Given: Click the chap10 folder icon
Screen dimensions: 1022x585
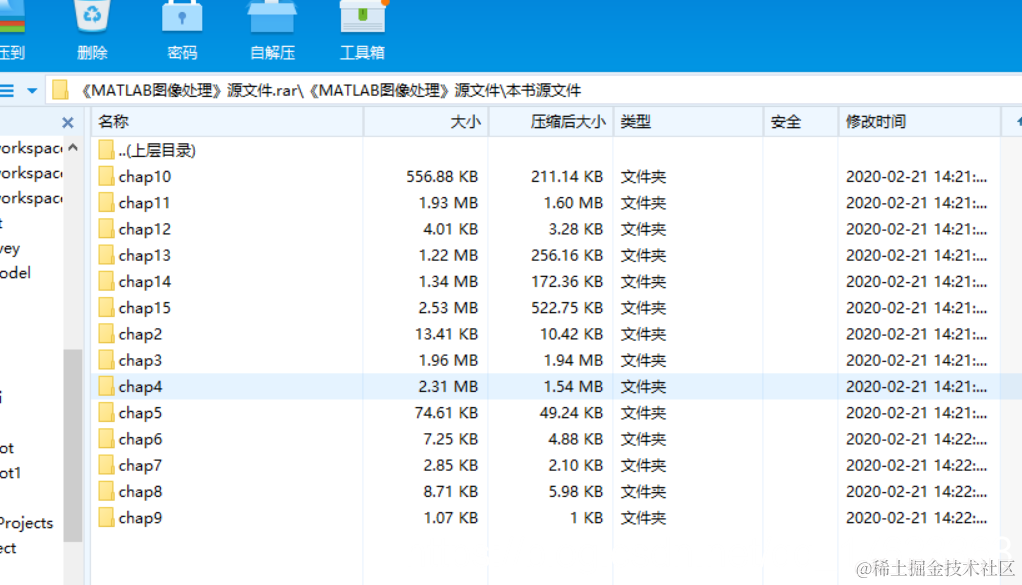Looking at the screenshot, I should (107, 176).
